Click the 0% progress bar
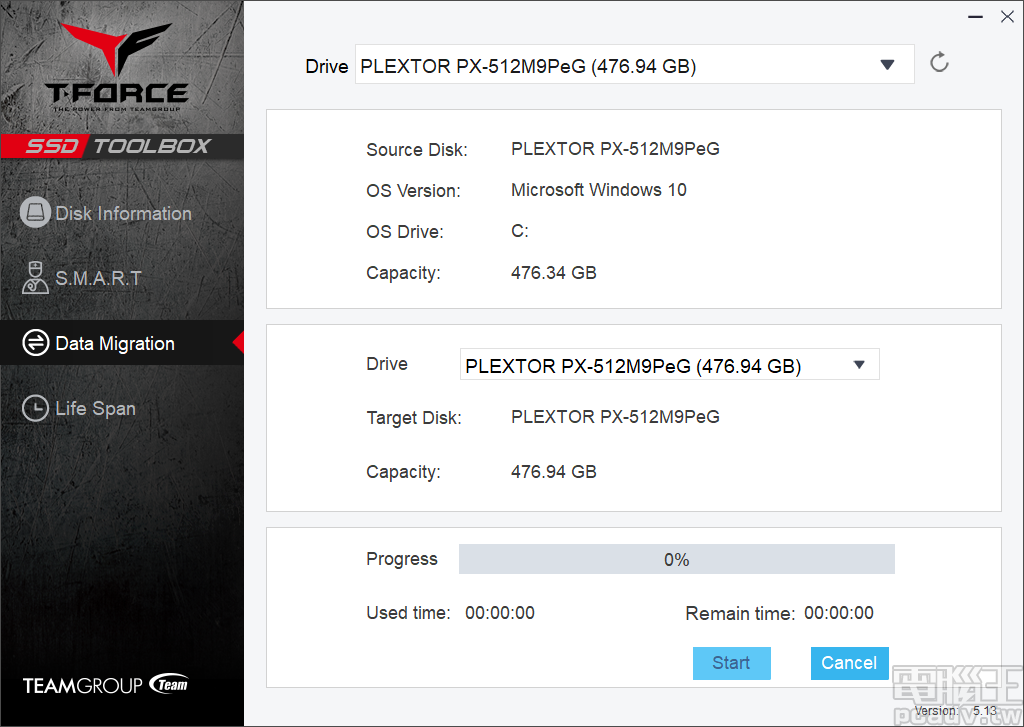 coord(676,559)
